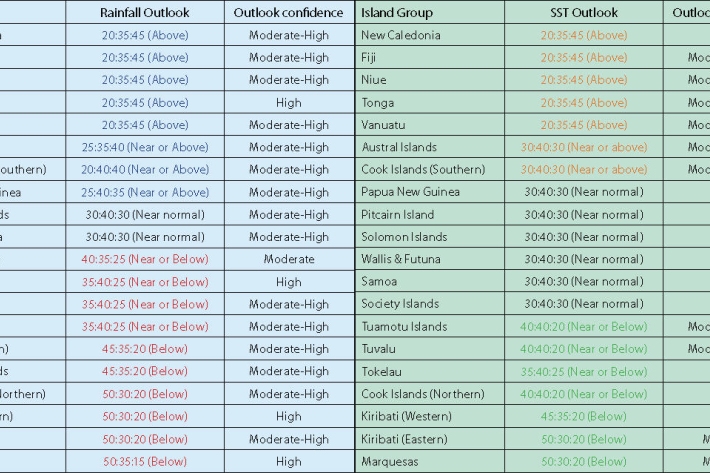
Task: Click the Vanuatu island cell
Action: [383, 125]
